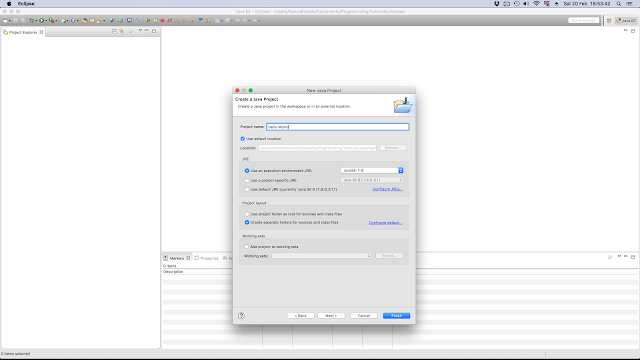Open the Apple menu
This screenshot has width=640, height=360.
[x=9, y=4]
